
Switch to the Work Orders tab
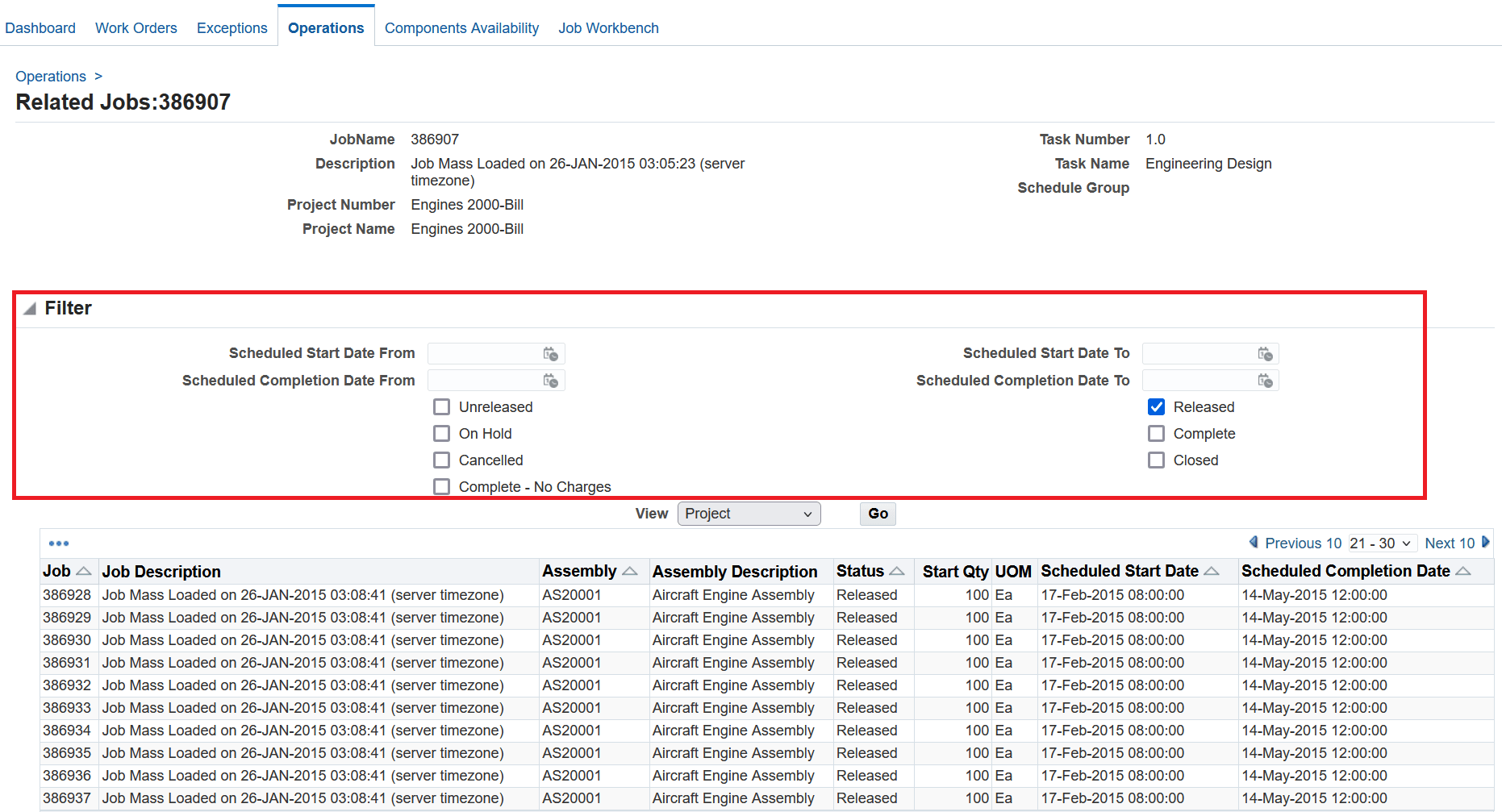point(136,27)
